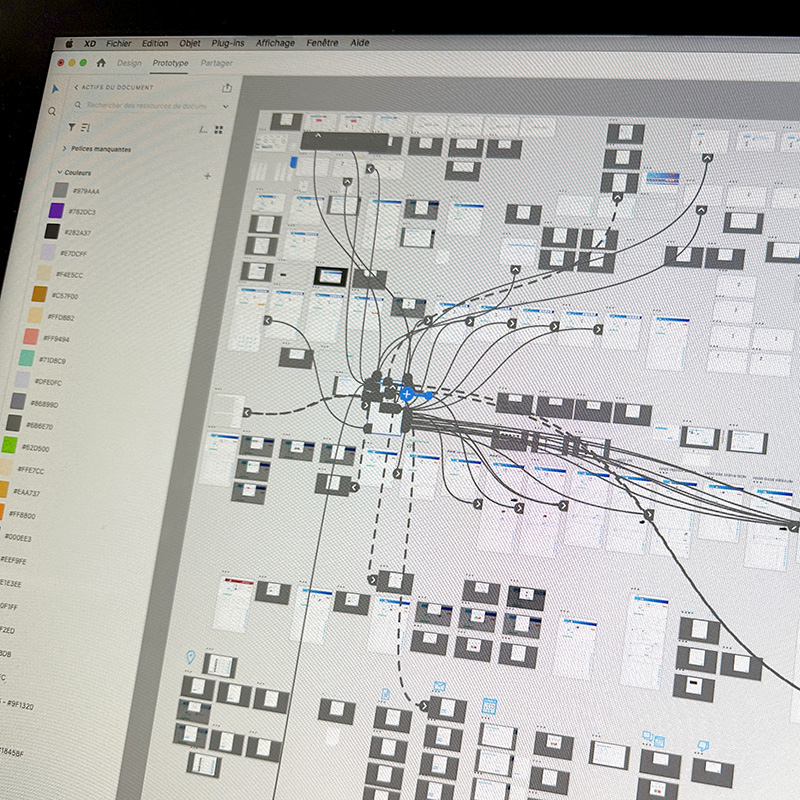Click the sort order icon beside filter

pyautogui.click(x=85, y=128)
